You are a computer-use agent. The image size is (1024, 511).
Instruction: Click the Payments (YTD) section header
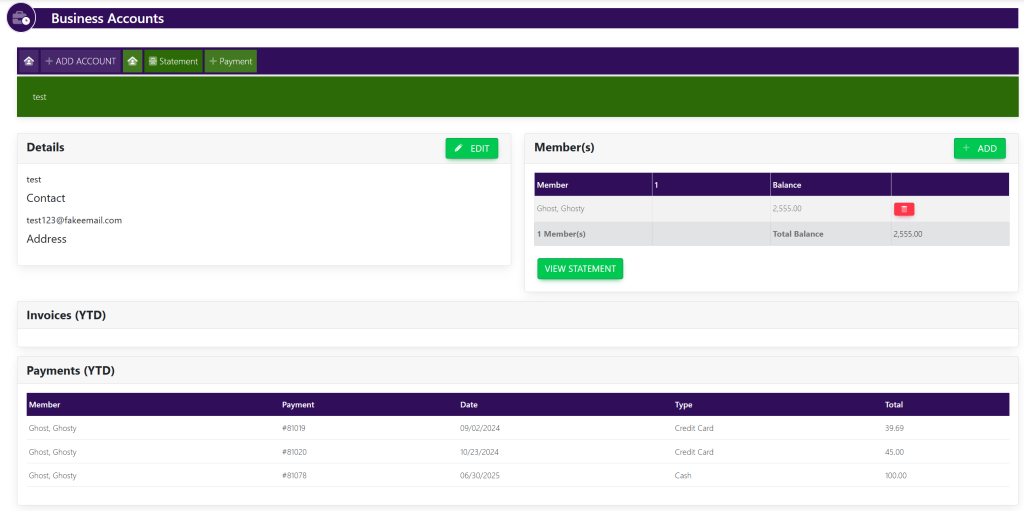(70, 370)
